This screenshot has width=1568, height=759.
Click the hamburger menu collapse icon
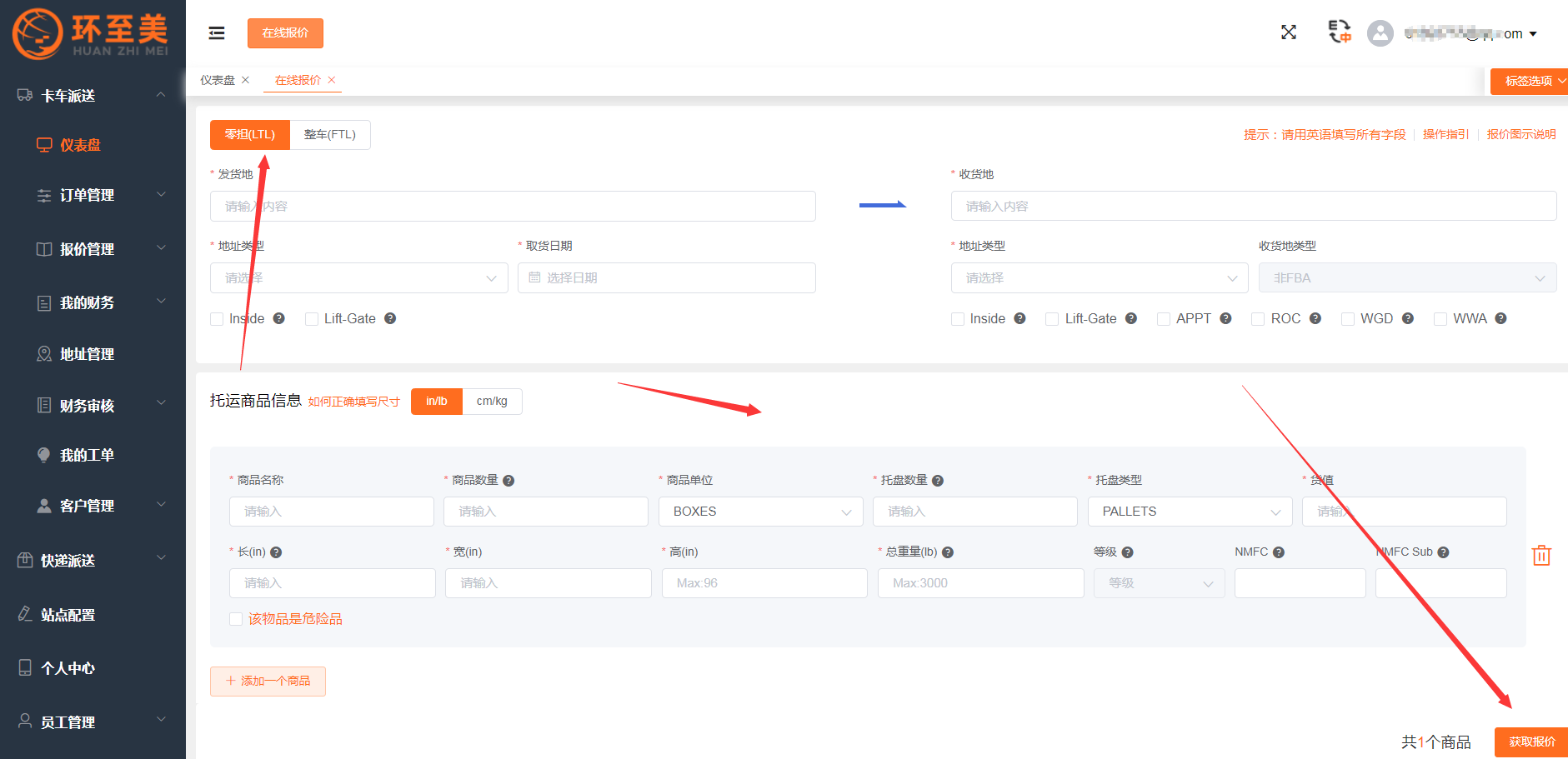coord(217,33)
